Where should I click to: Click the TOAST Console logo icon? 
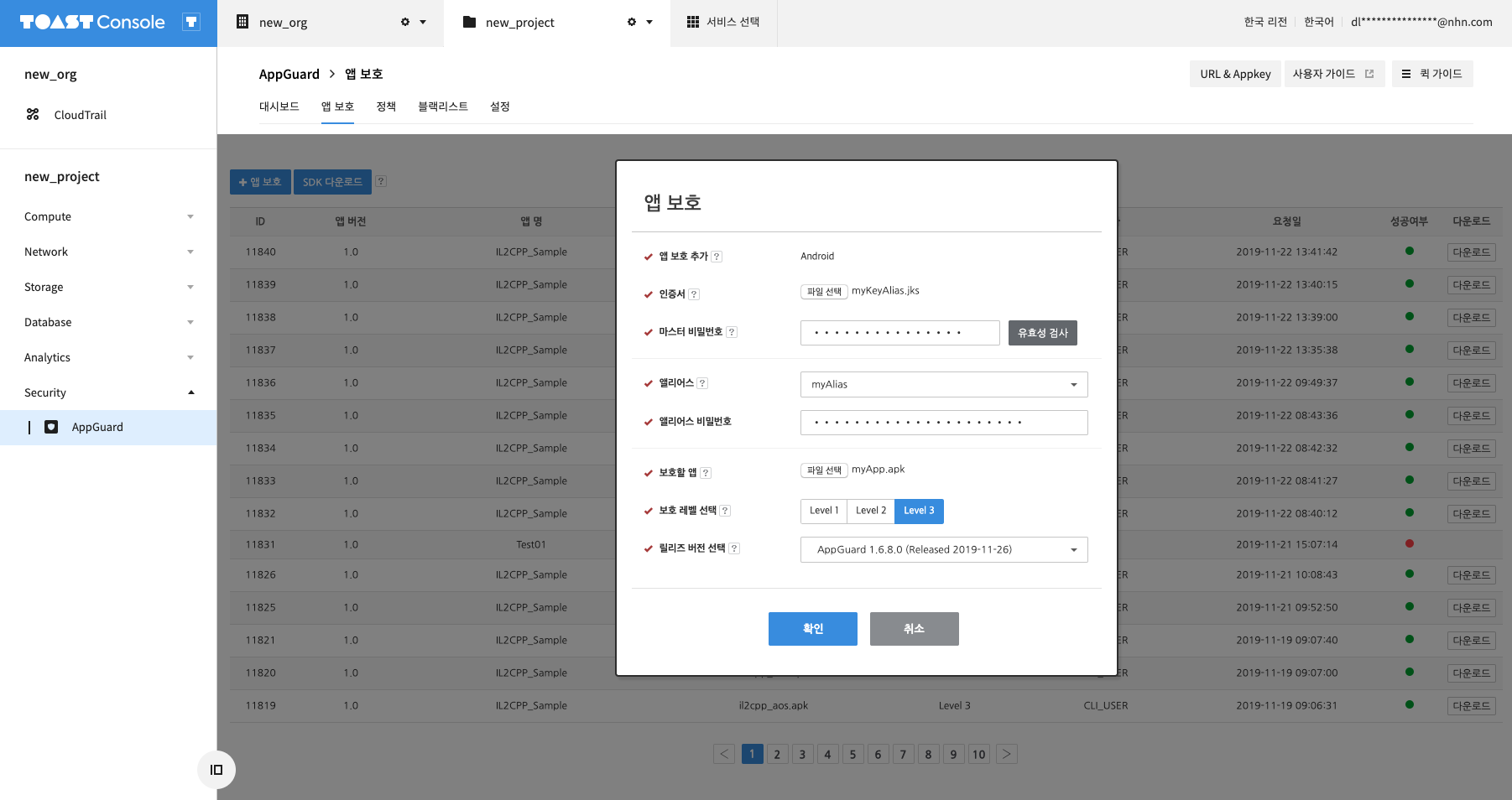[x=191, y=23]
